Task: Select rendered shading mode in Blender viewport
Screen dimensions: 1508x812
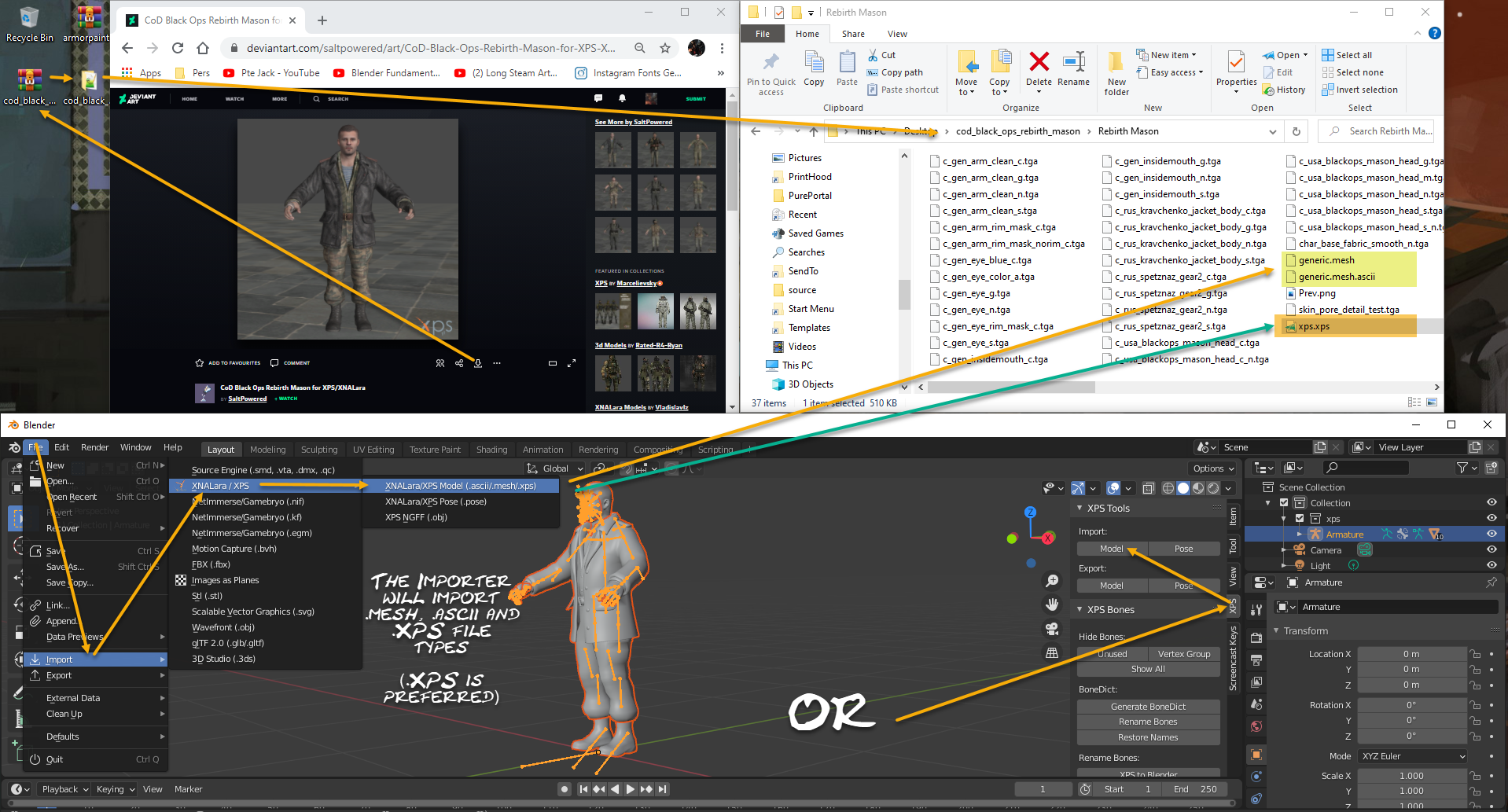Action: (x=1213, y=488)
